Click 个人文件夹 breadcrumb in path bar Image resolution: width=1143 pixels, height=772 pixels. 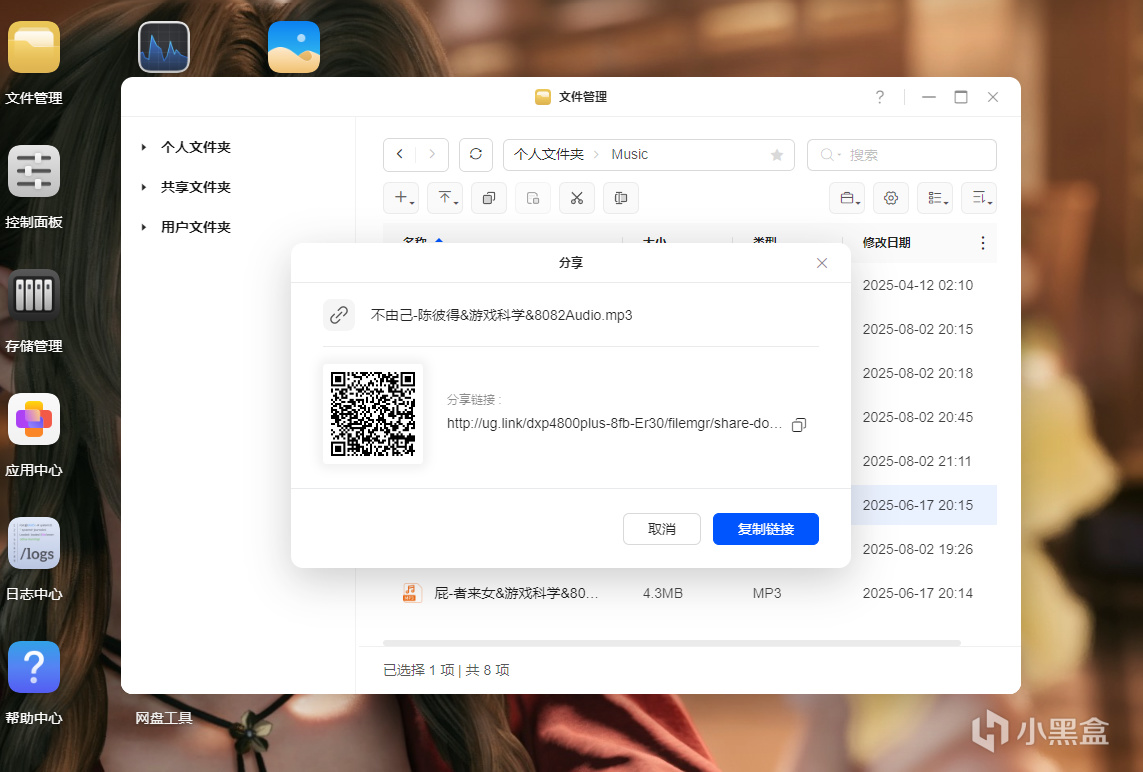549,155
